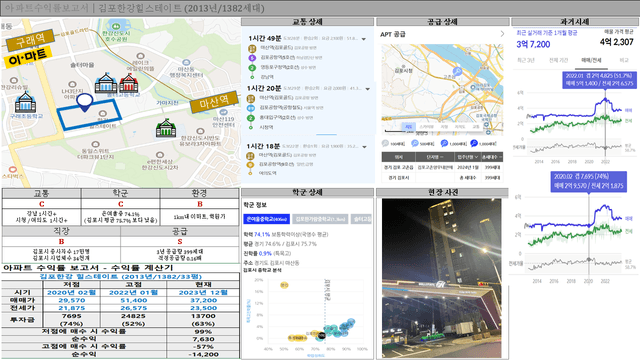Viewport: 640px width, 360px height.
Task: Open the APT 공급 chevron arrow
Action: [502, 34]
